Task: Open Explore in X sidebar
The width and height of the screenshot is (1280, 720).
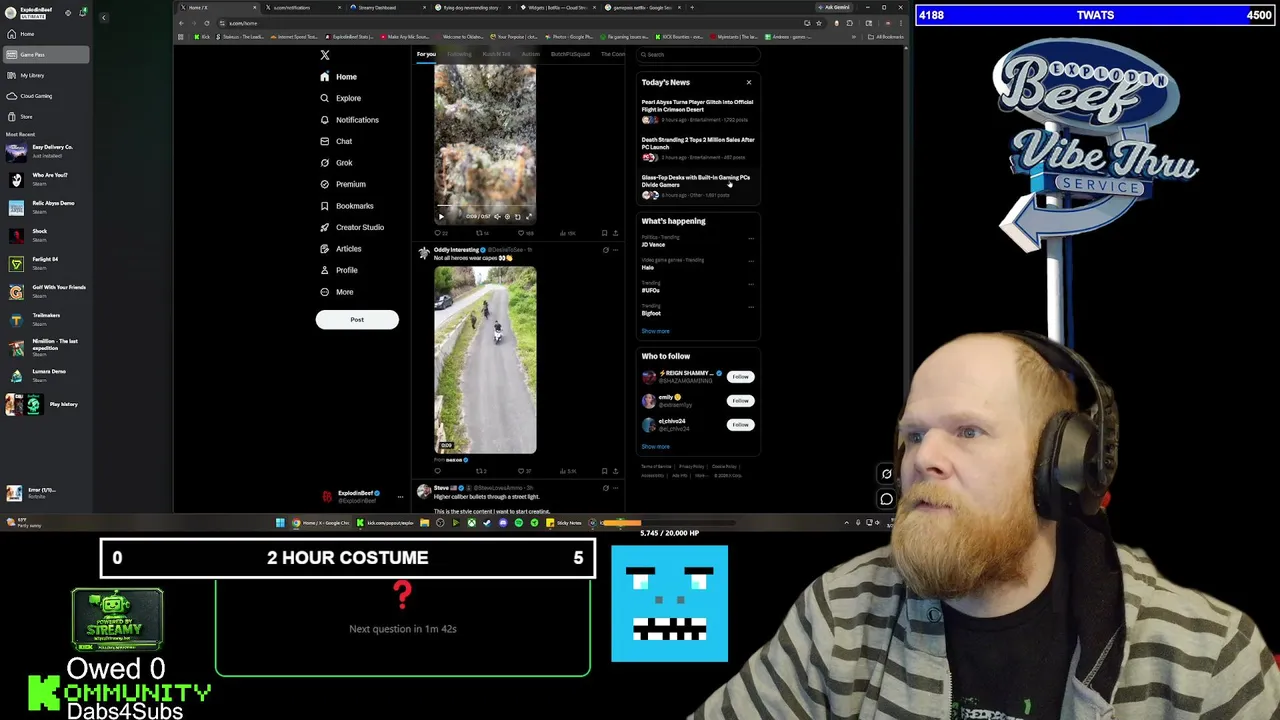Action: [340, 98]
